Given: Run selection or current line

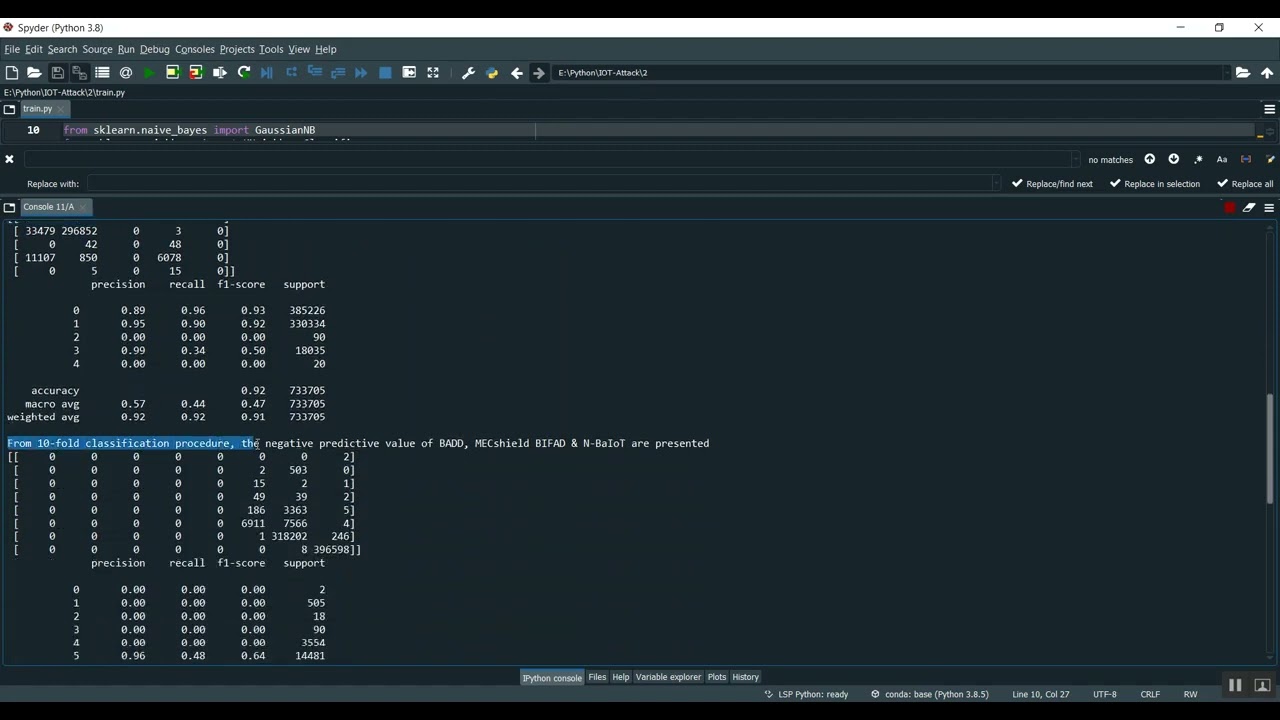Looking at the screenshot, I should click(219, 73).
